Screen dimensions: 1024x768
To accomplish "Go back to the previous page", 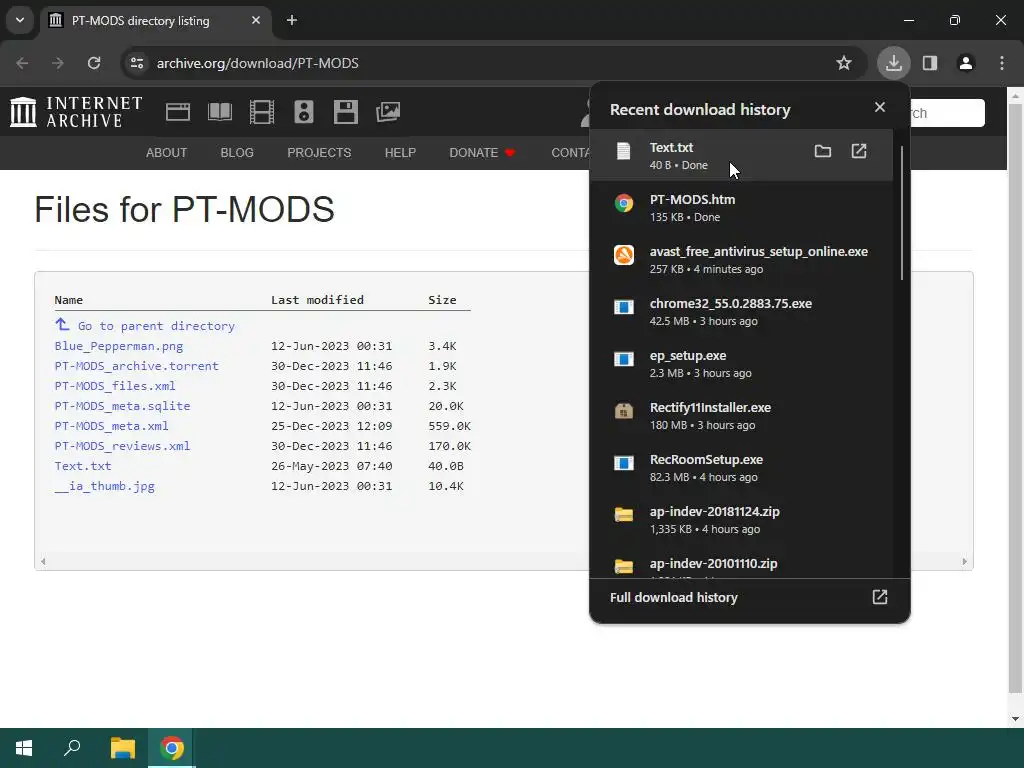I will point(22,63).
